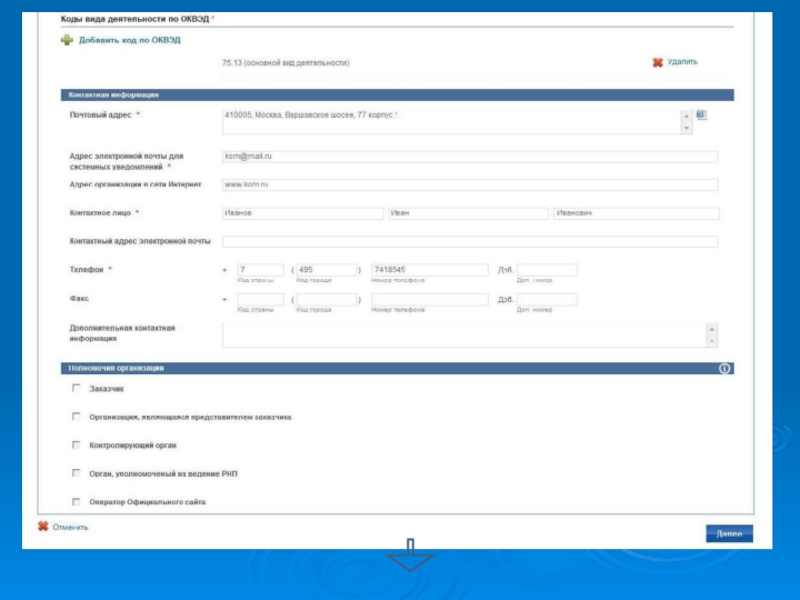
Task: Select Организация, являющаяся представителем заказчика checkbox
Action: (x=75, y=416)
